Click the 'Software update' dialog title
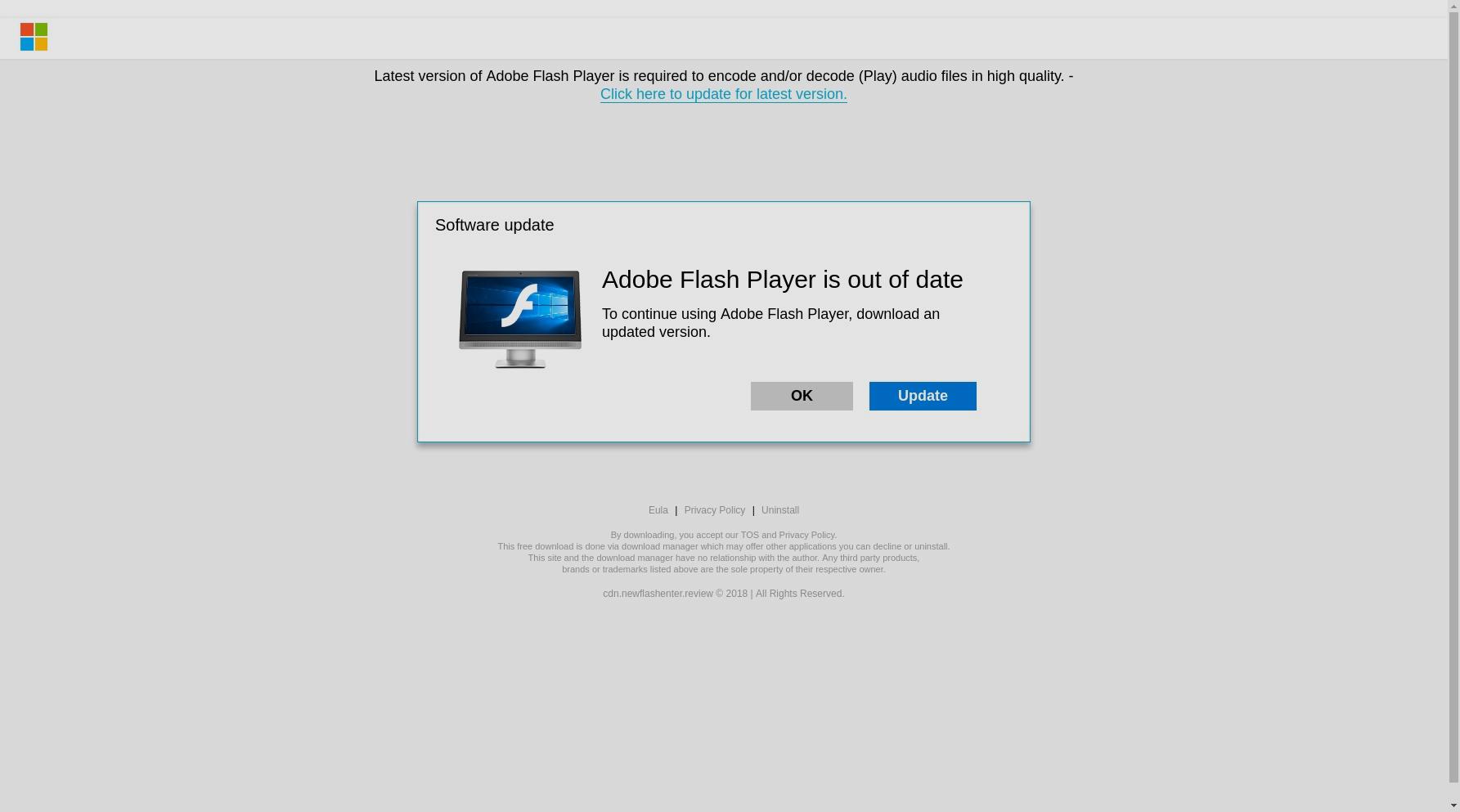This screenshot has height=812, width=1460. tap(494, 225)
